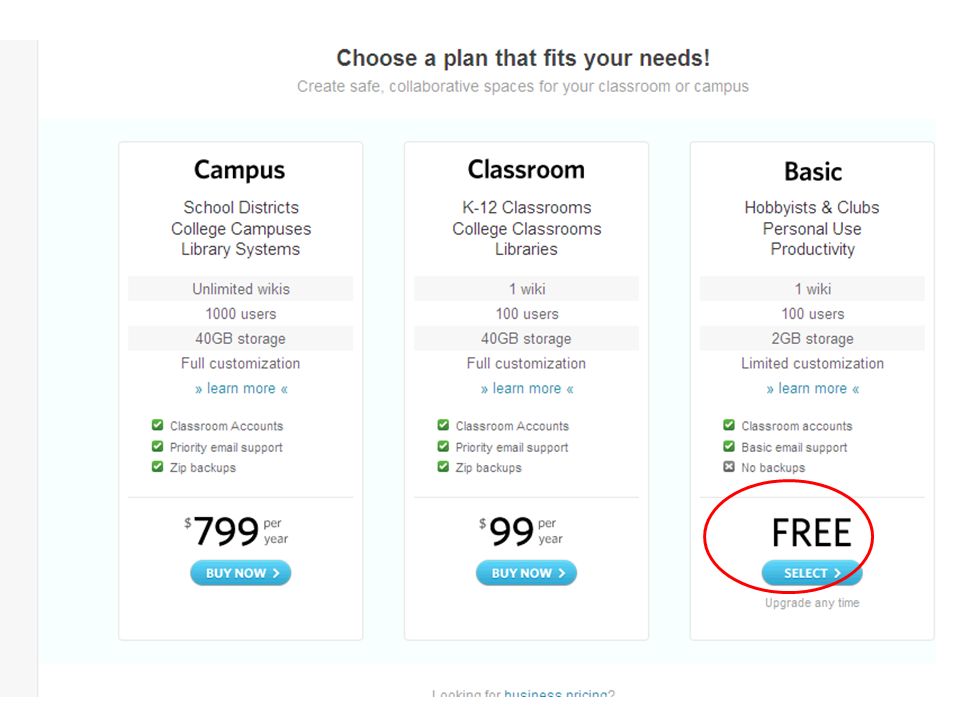Click the Classroom plan heading
Viewport: 960px width, 720px height.
point(526,170)
